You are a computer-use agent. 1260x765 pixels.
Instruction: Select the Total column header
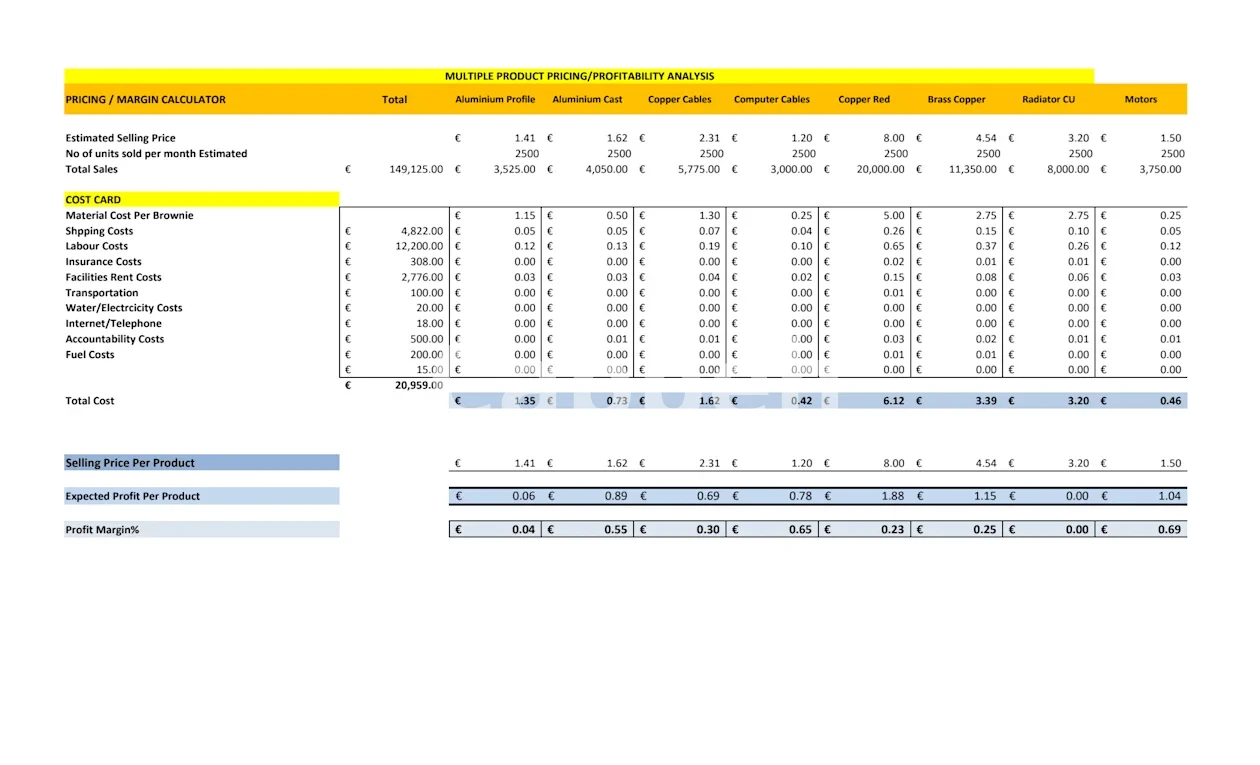tap(395, 100)
